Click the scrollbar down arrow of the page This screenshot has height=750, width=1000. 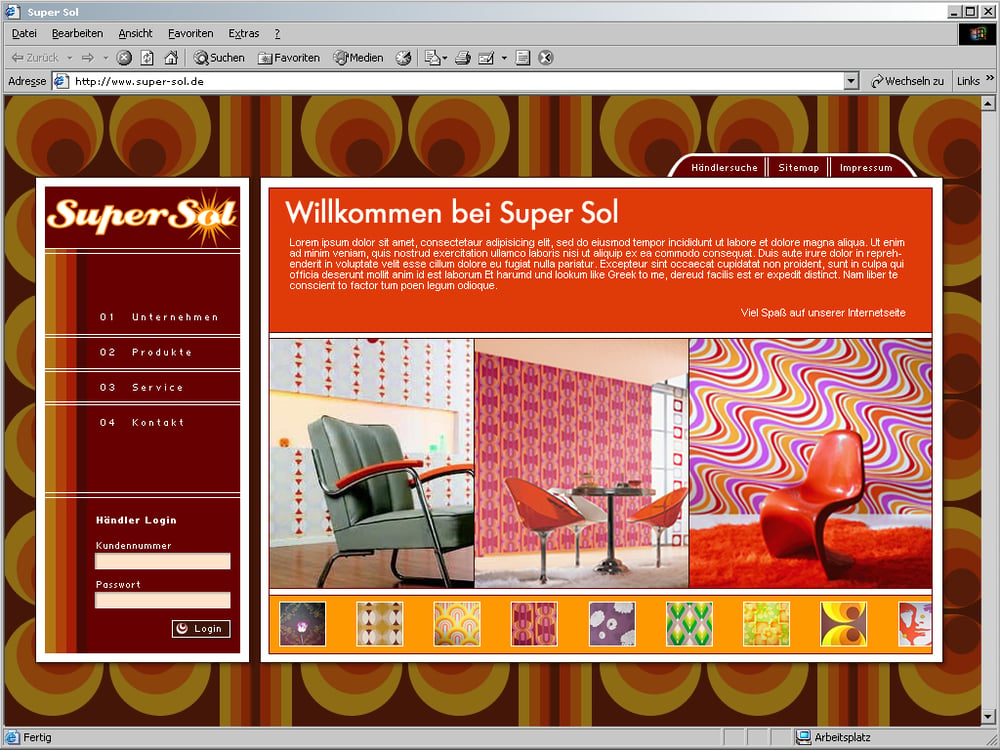tap(988, 717)
